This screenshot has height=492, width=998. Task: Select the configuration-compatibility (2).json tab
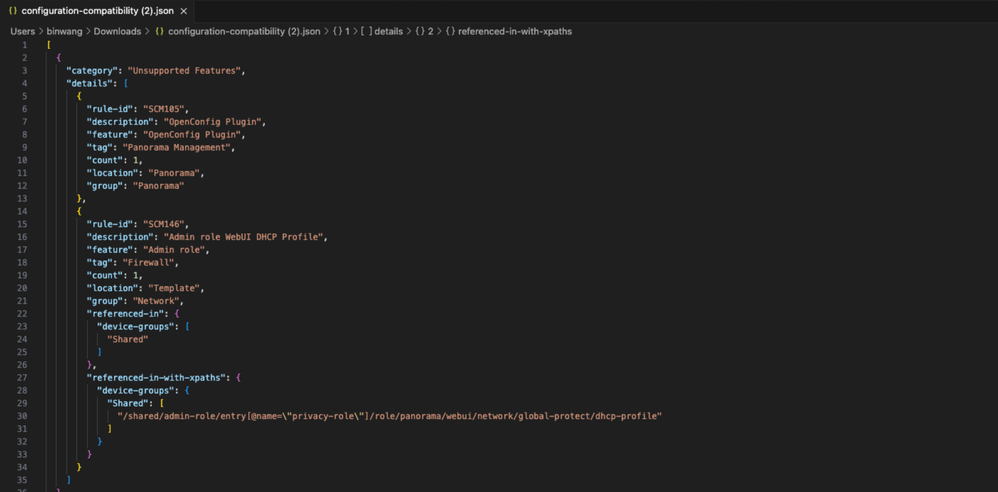click(97, 11)
